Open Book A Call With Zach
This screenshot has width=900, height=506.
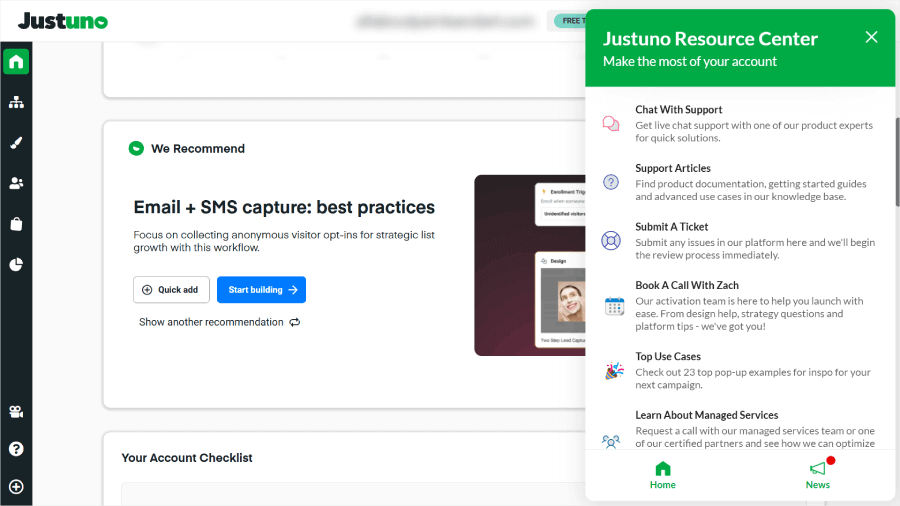pos(686,286)
